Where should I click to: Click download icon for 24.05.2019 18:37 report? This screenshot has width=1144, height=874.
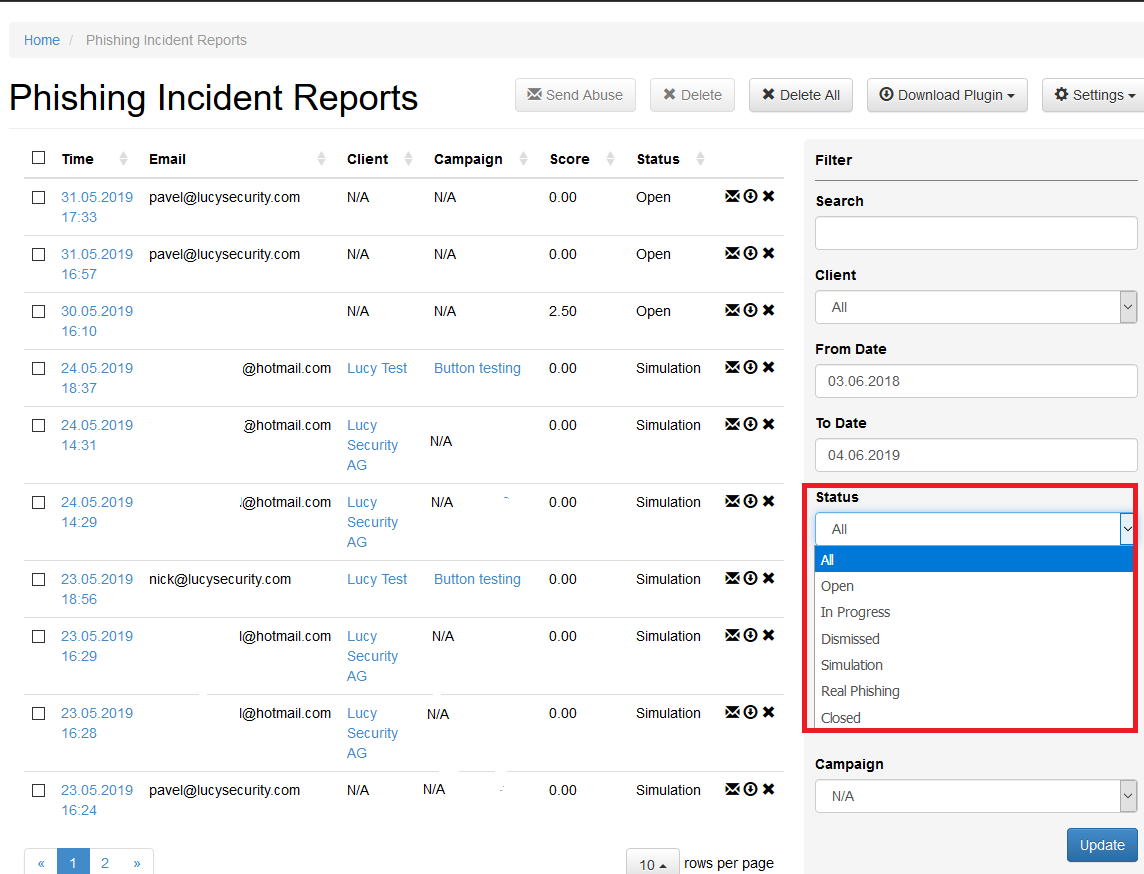pos(750,367)
